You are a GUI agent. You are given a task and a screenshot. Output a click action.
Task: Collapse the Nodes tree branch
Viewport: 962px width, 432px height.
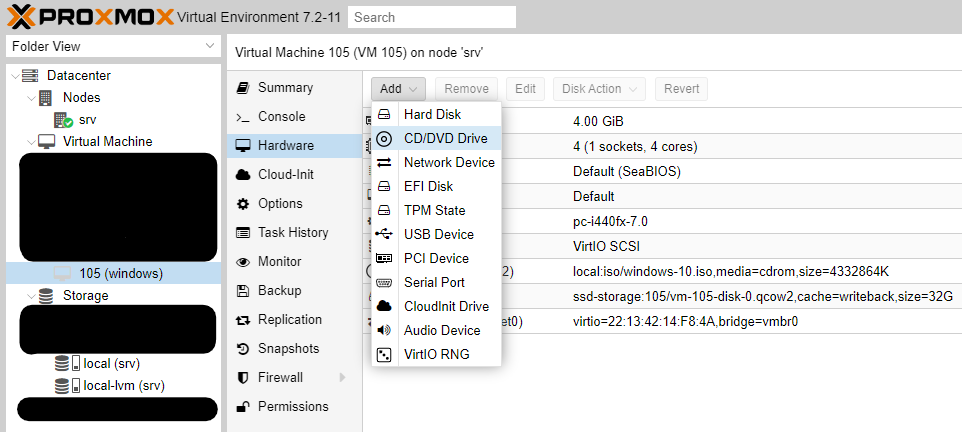(x=31, y=98)
